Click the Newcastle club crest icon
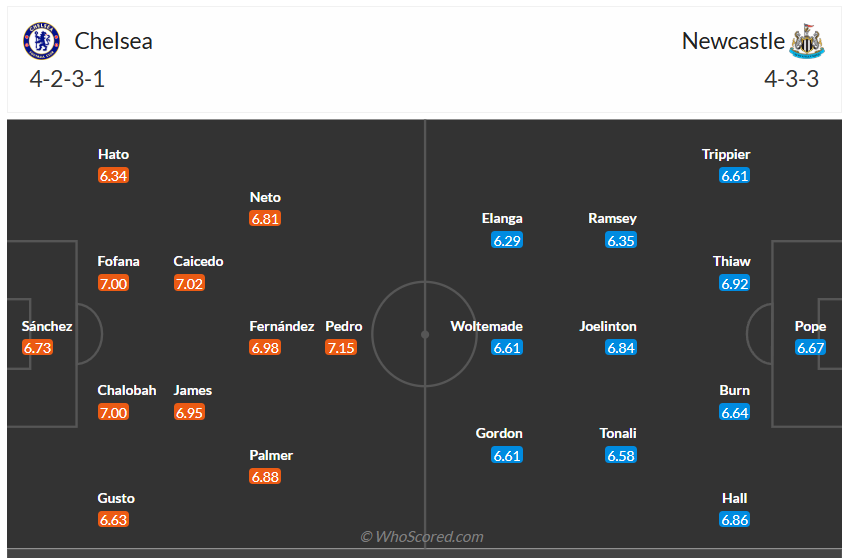 coord(806,41)
